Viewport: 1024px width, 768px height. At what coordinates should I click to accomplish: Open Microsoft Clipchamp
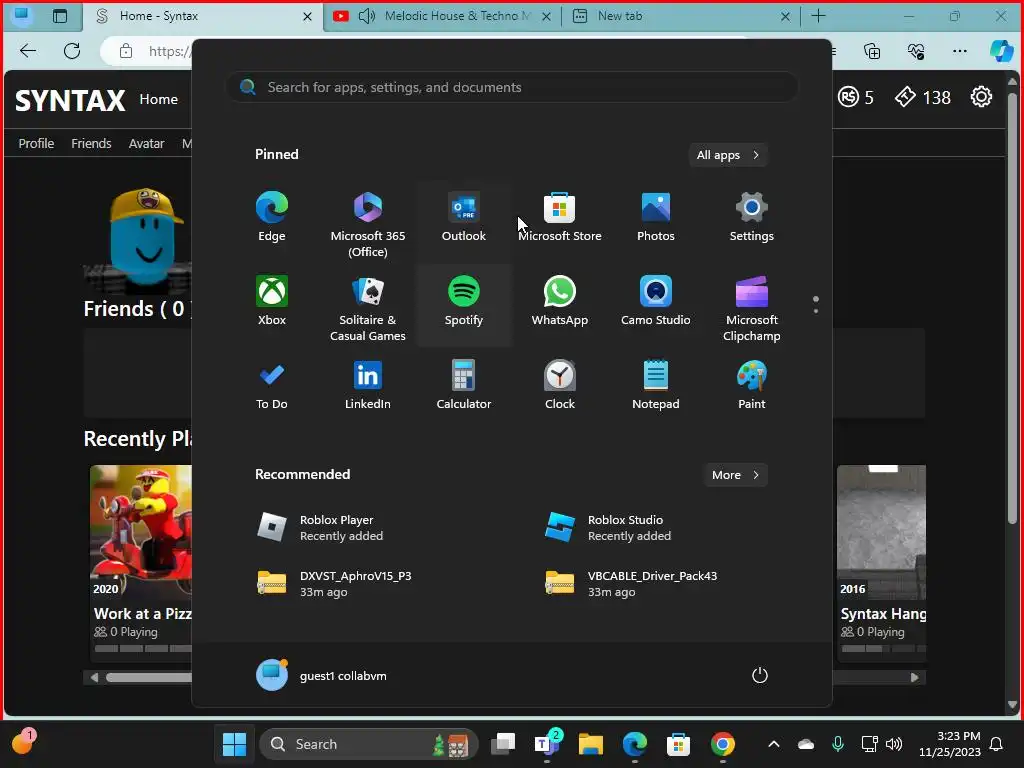tap(752, 307)
